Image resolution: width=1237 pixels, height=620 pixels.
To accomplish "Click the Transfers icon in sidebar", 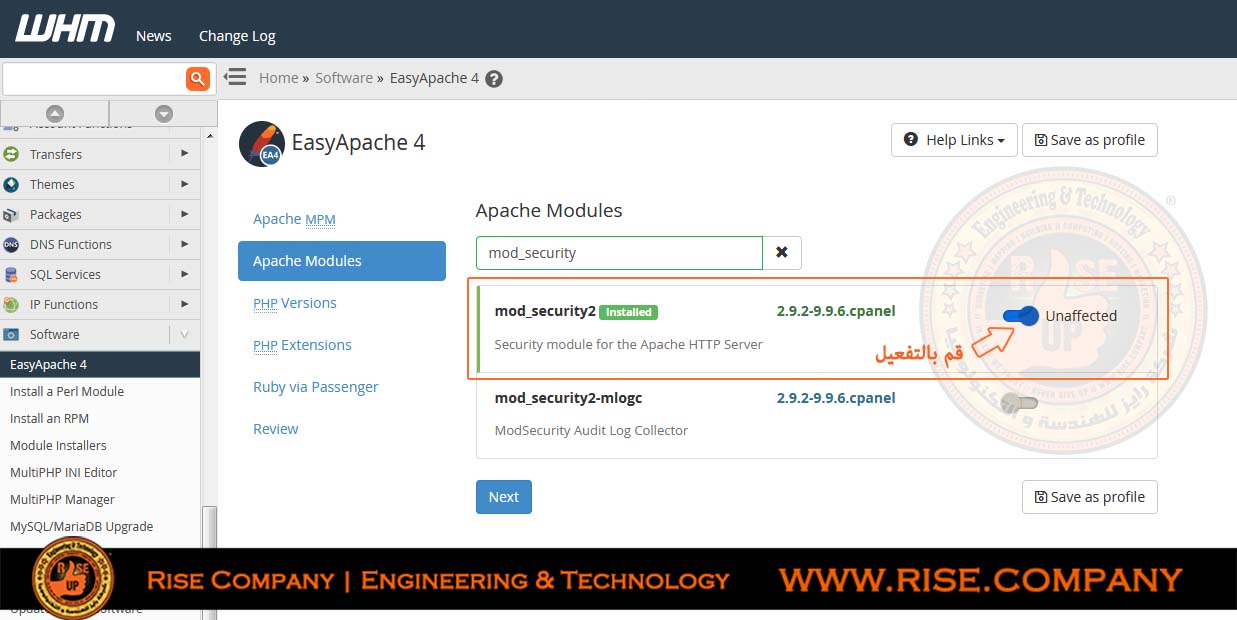I will tap(12, 154).
